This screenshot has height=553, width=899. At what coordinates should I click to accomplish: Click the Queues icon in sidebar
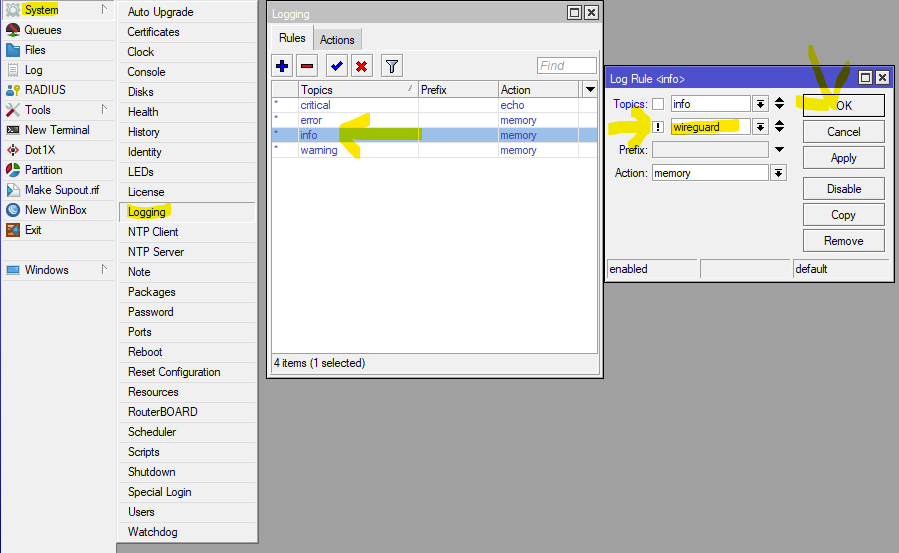point(13,30)
